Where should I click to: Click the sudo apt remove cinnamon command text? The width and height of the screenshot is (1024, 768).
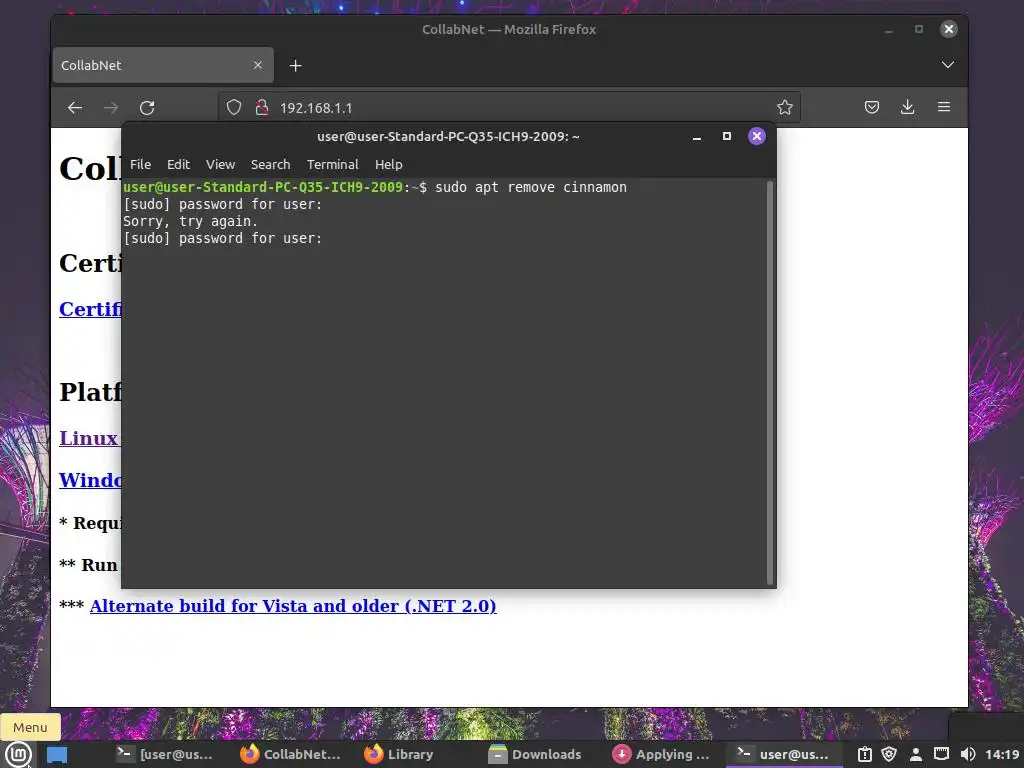pyautogui.click(x=531, y=187)
